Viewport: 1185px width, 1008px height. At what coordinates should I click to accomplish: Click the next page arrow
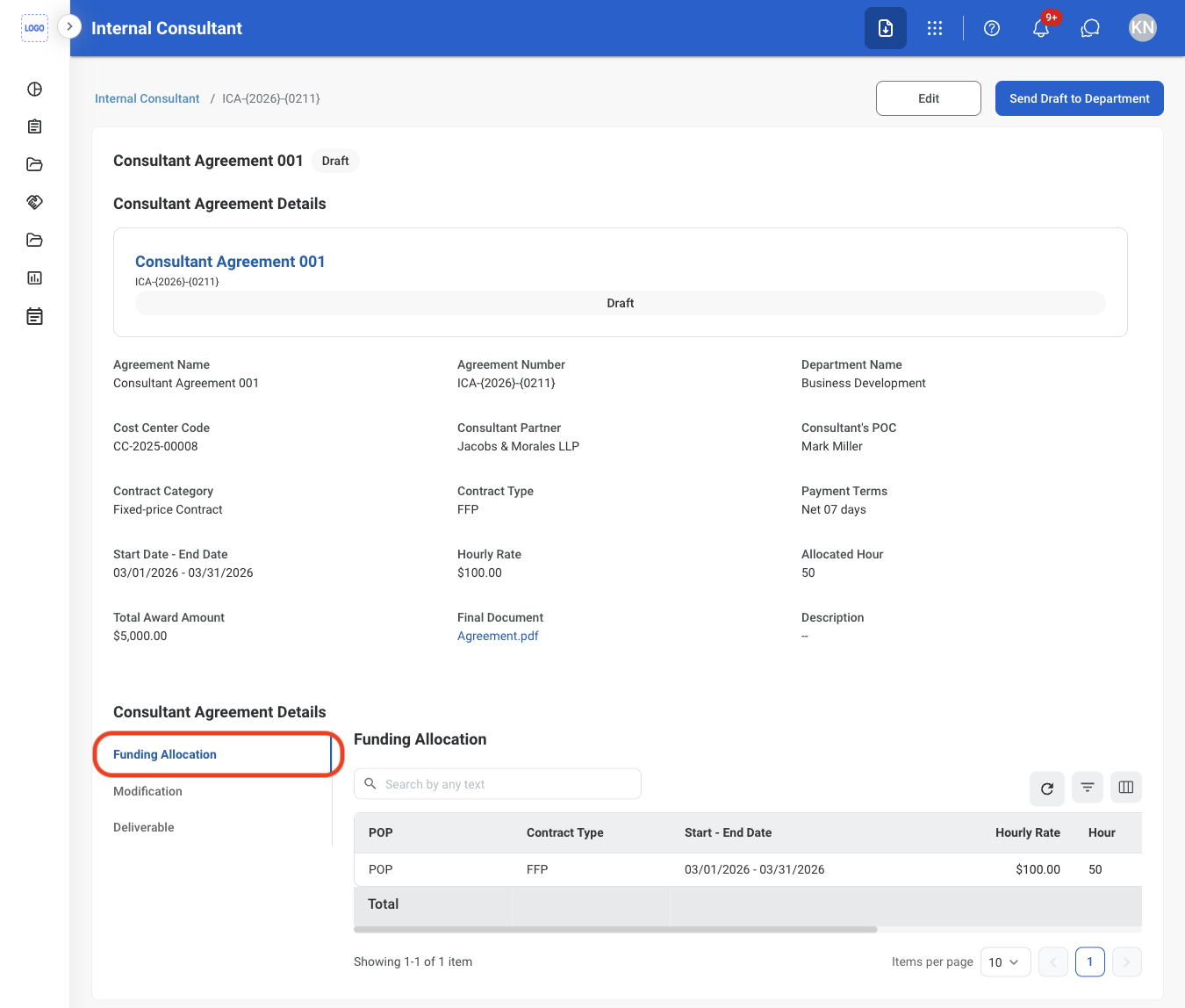(x=1127, y=962)
